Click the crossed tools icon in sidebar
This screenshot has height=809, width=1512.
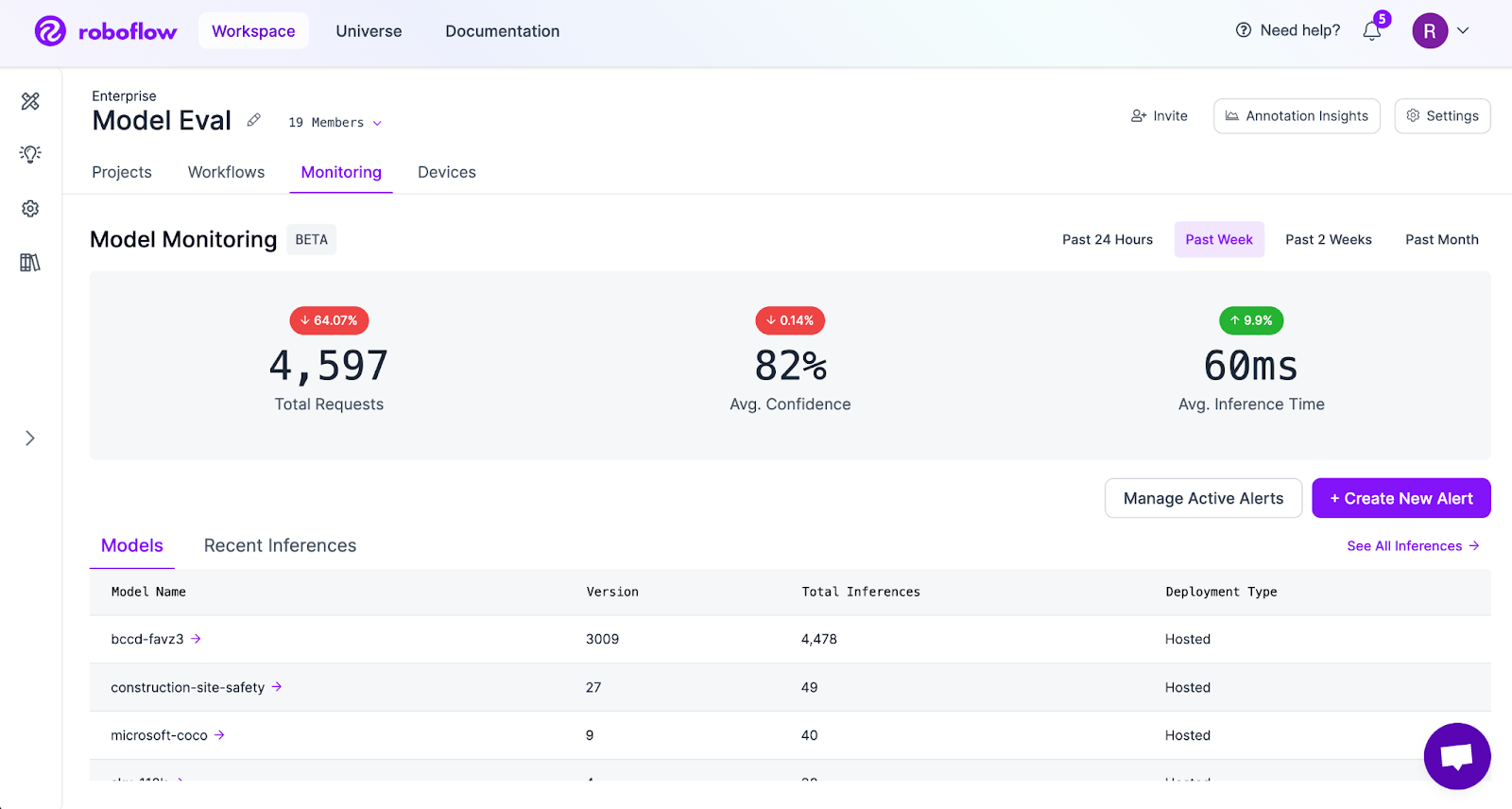30,101
